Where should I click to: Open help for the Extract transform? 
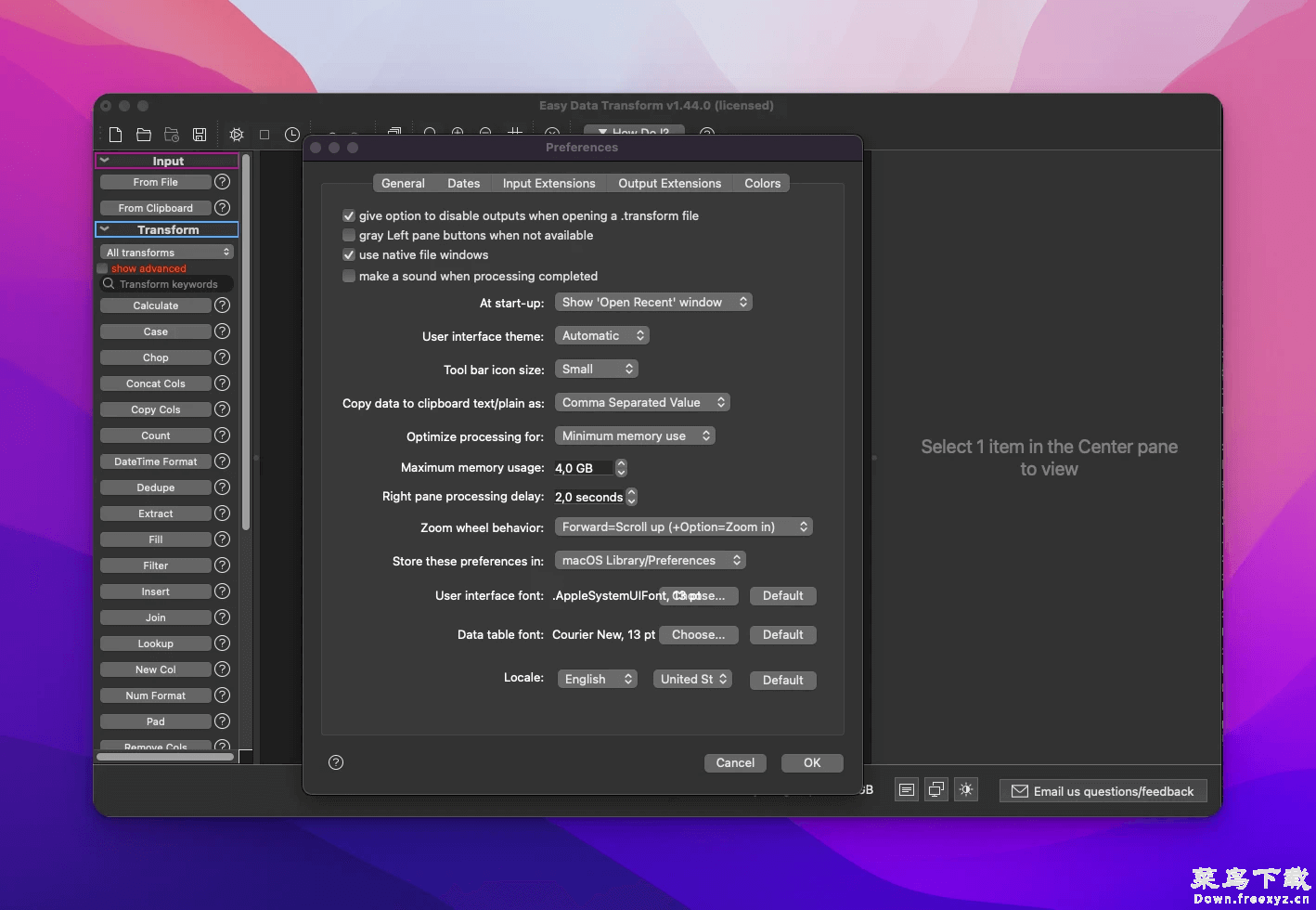point(222,513)
